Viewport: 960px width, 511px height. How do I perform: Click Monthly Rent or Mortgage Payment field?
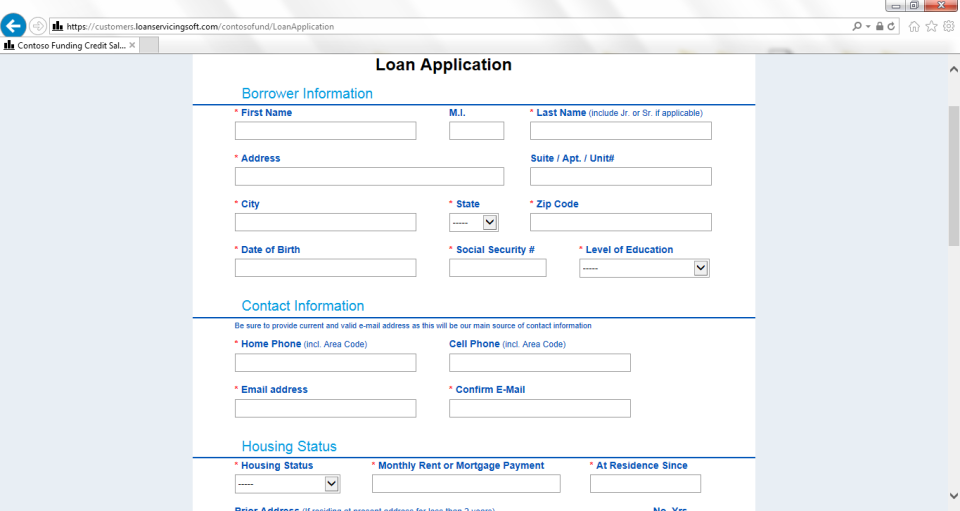click(466, 483)
